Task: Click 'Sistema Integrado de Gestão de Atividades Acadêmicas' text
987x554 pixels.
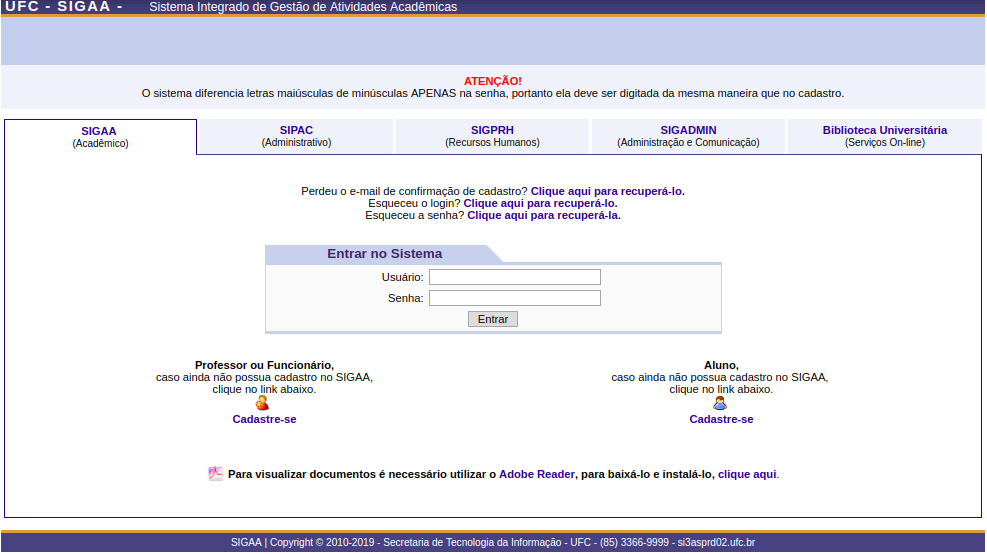Action: click(303, 7)
